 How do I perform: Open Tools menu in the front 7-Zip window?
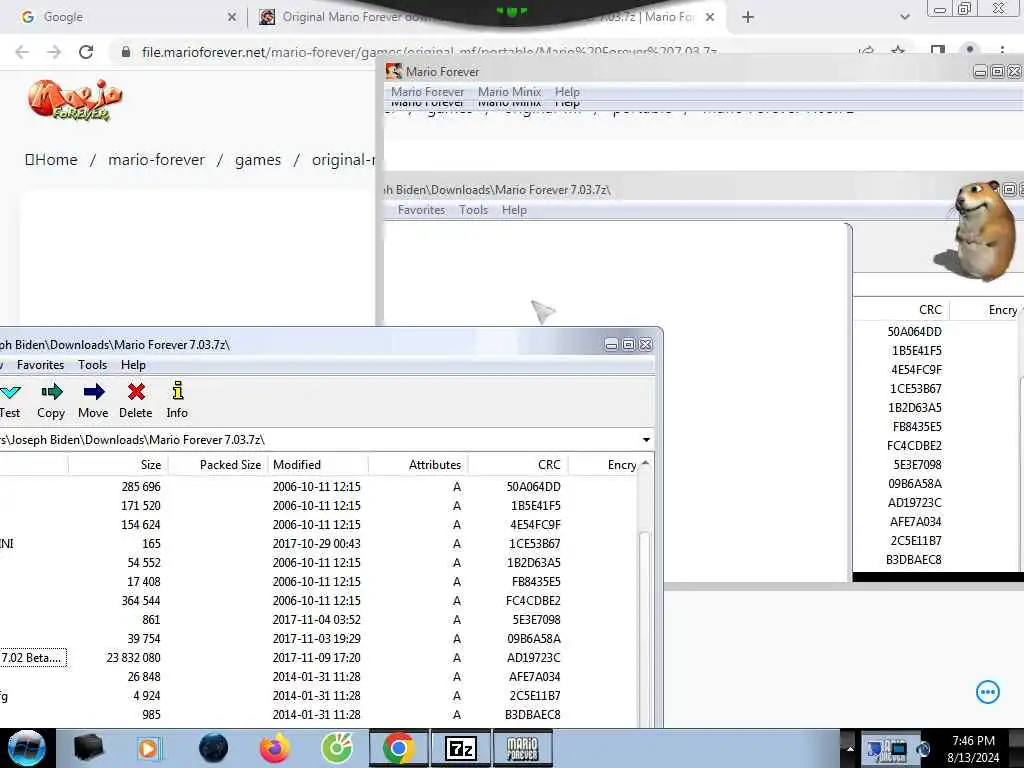click(x=92, y=365)
